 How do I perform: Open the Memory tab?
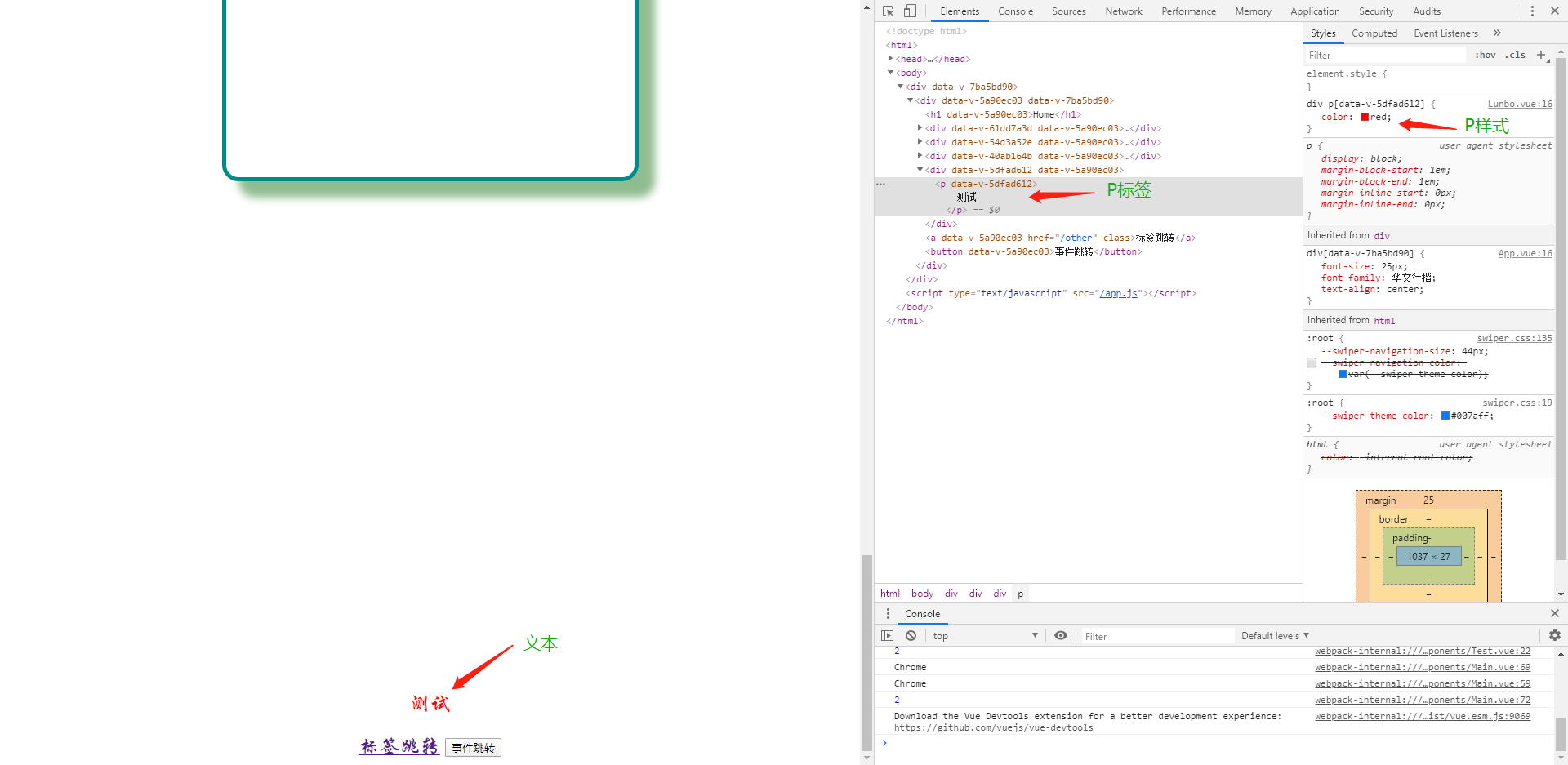pyautogui.click(x=1254, y=11)
